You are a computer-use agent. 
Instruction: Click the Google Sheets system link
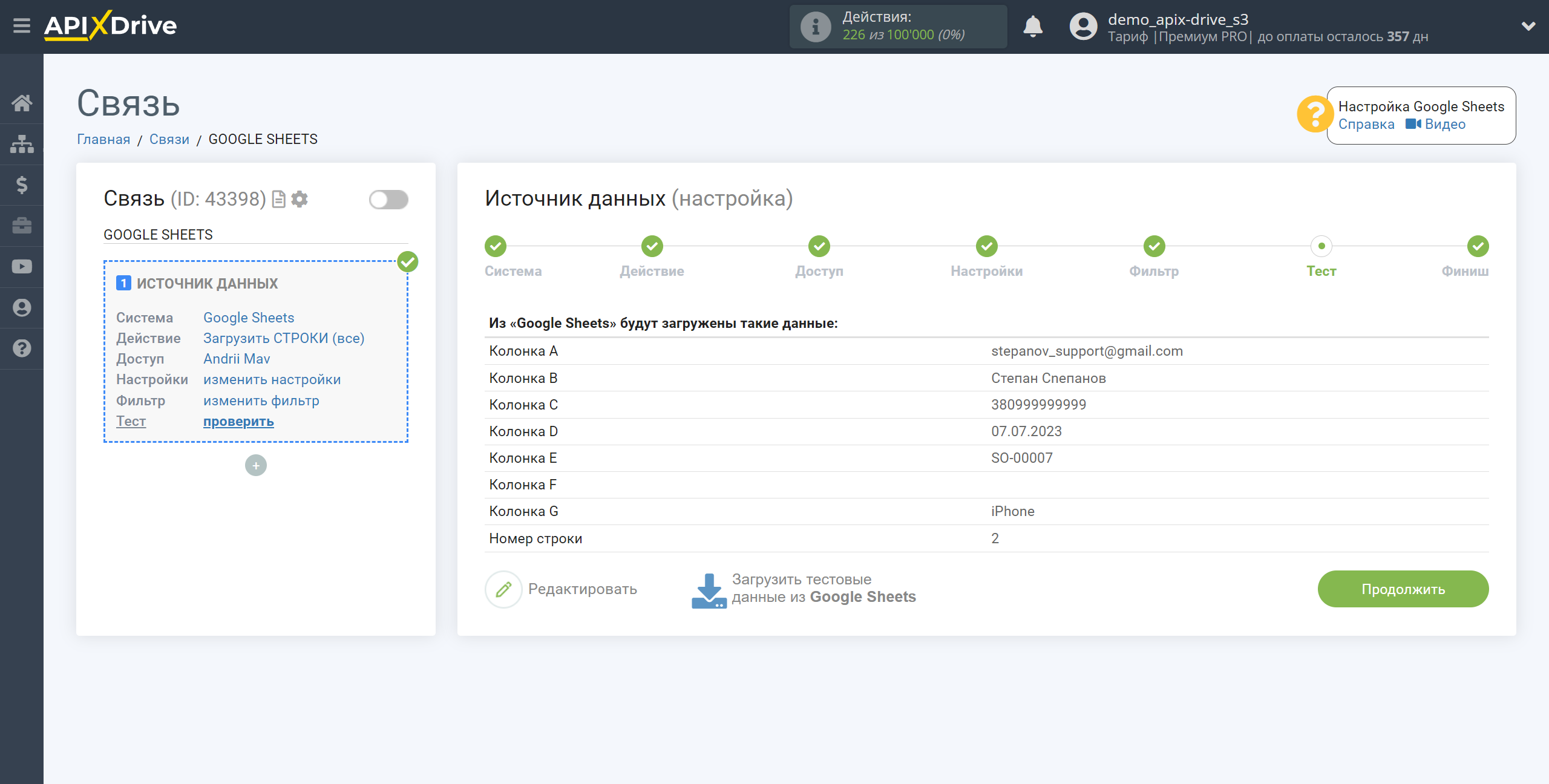click(249, 318)
